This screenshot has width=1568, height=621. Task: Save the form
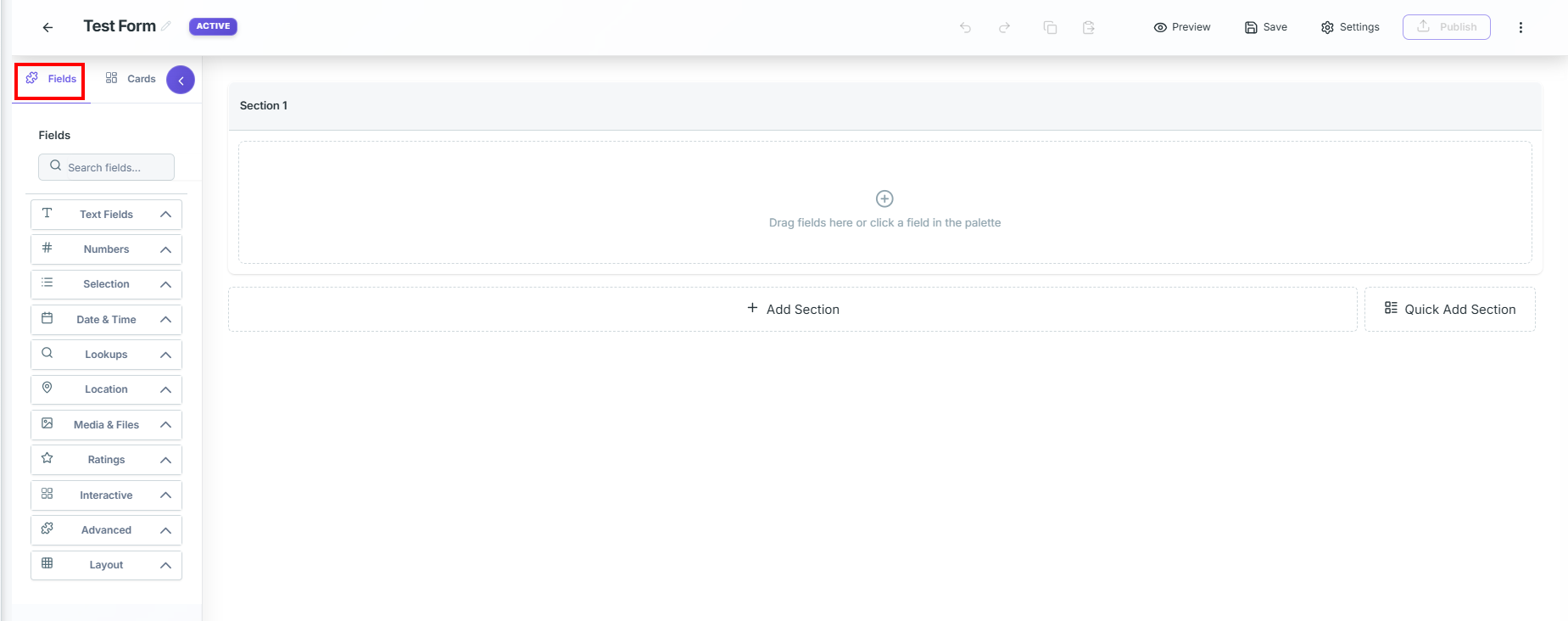tap(1266, 27)
